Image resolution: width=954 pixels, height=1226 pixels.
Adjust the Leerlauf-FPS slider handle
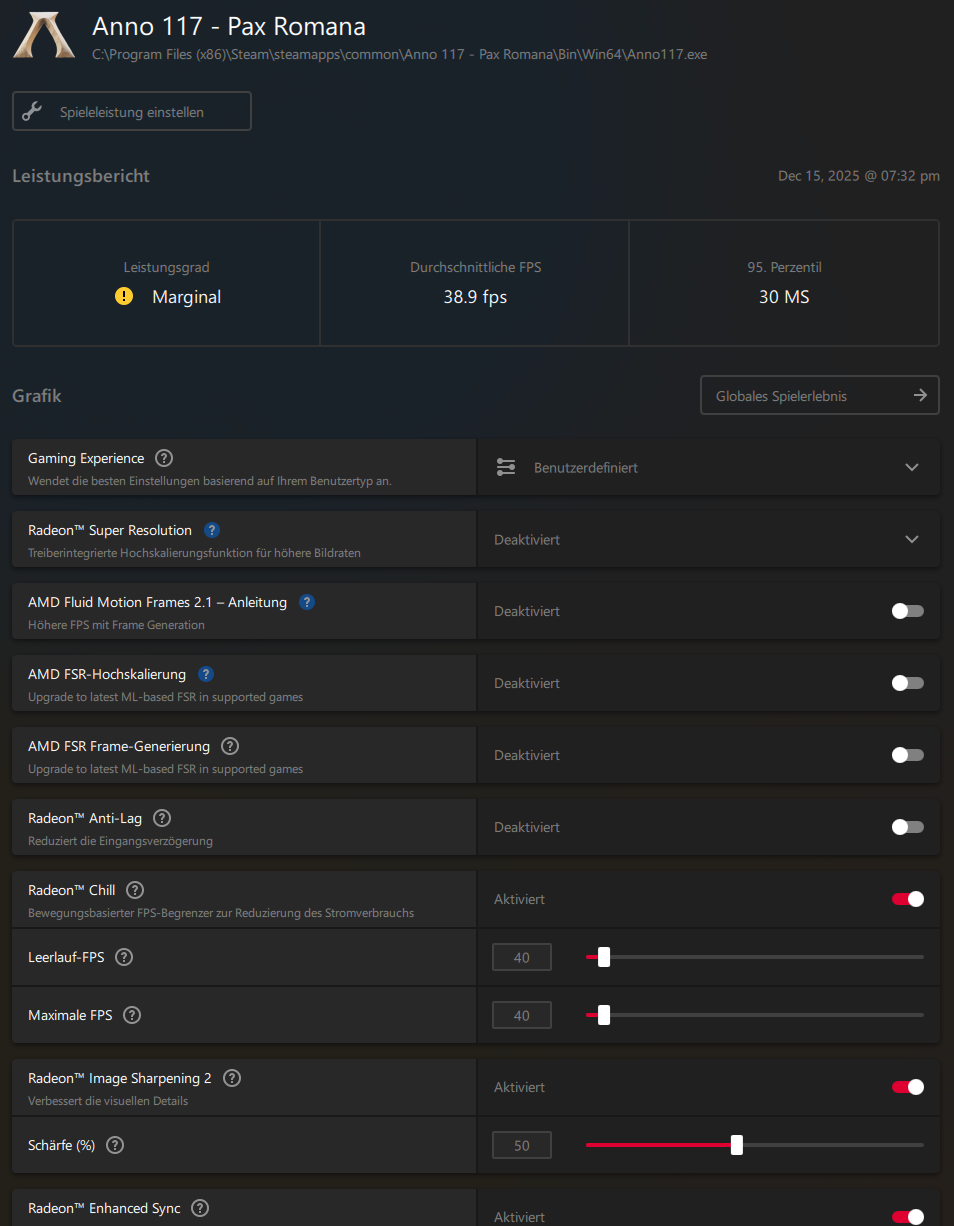click(x=604, y=957)
